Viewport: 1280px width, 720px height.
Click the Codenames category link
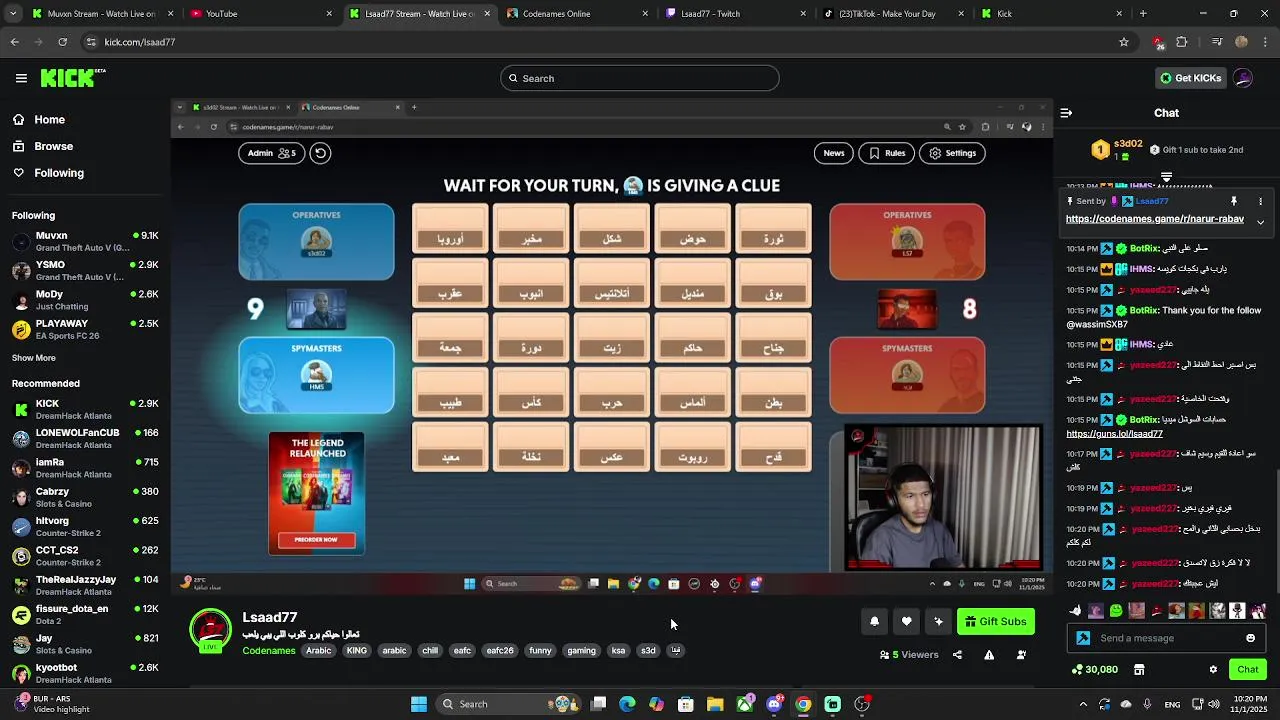click(269, 651)
